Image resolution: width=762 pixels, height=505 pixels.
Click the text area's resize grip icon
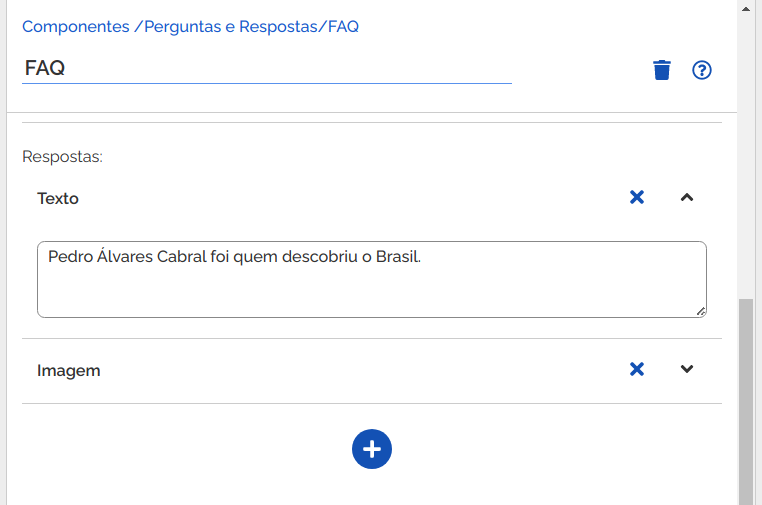tap(701, 312)
